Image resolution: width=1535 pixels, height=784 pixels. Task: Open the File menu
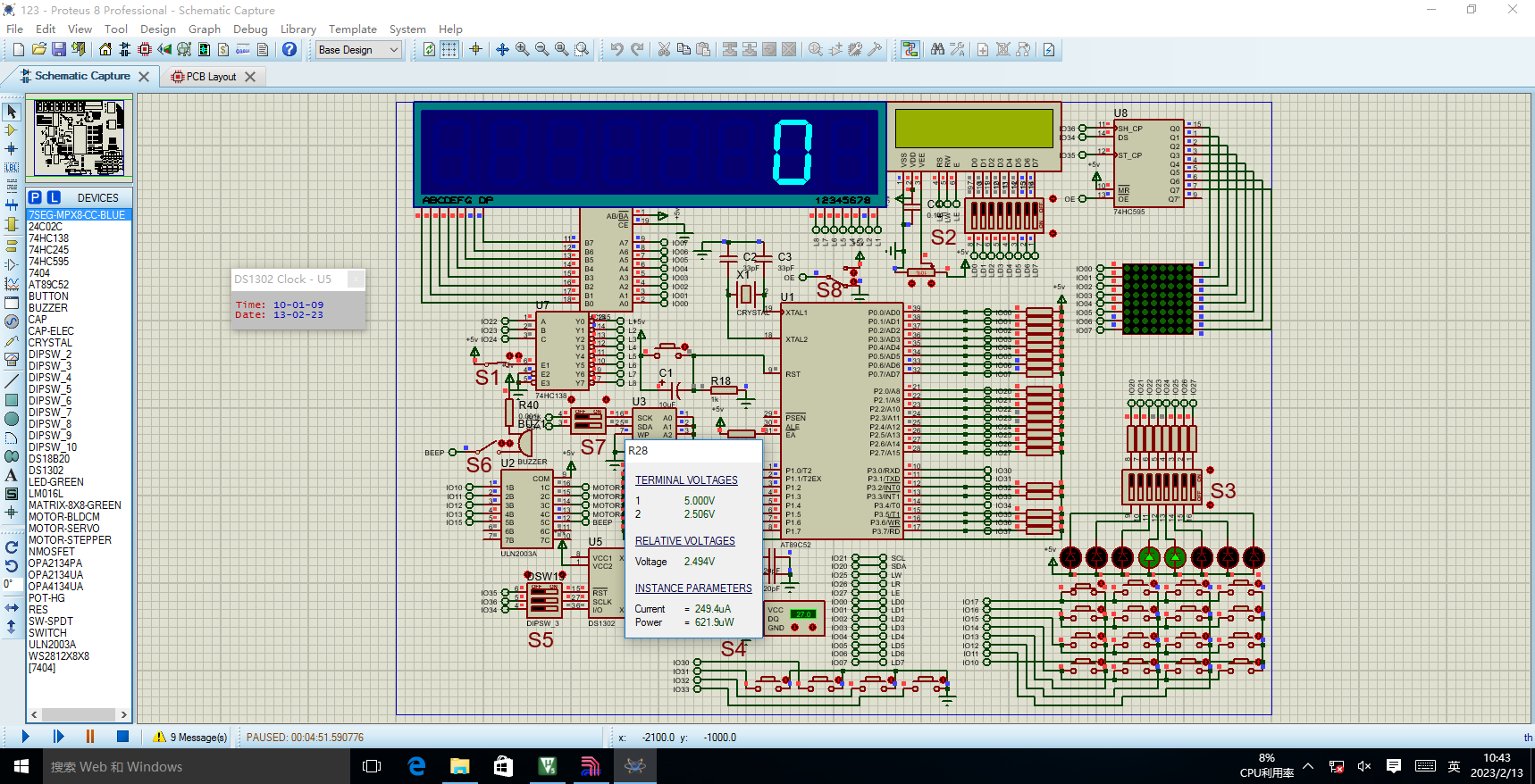click(x=15, y=29)
